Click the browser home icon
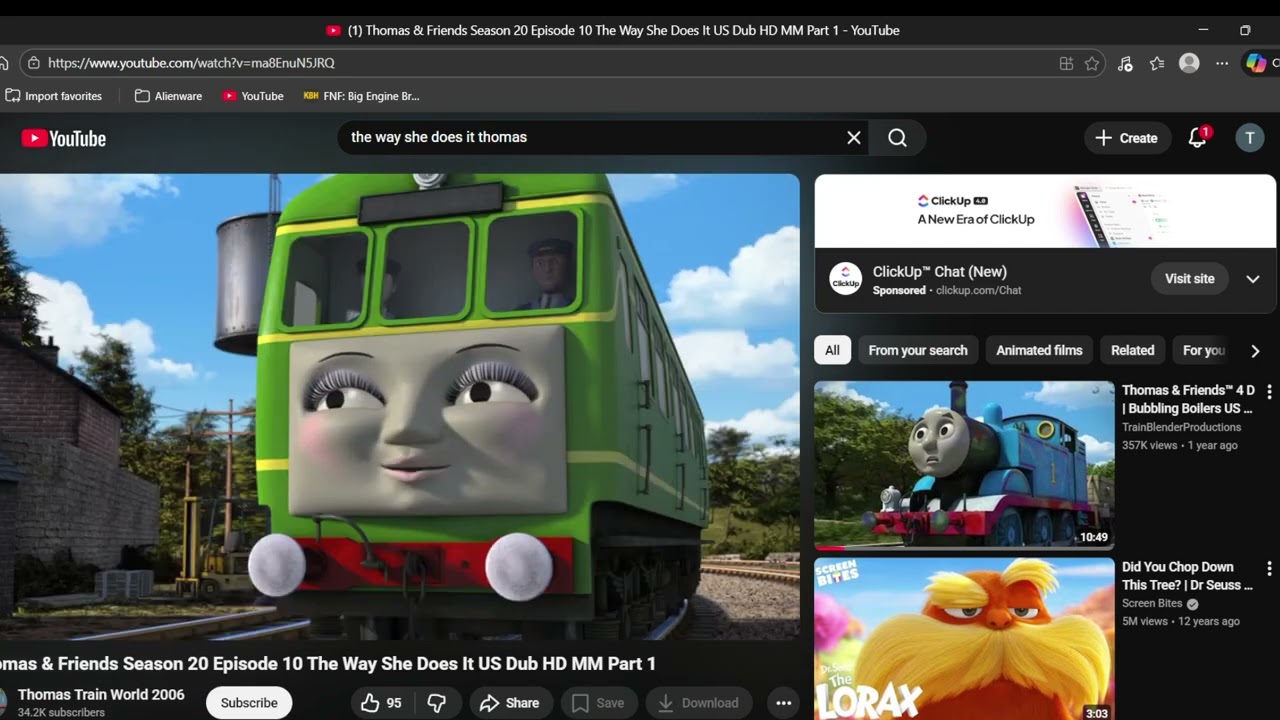1280x720 pixels. [x=4, y=63]
